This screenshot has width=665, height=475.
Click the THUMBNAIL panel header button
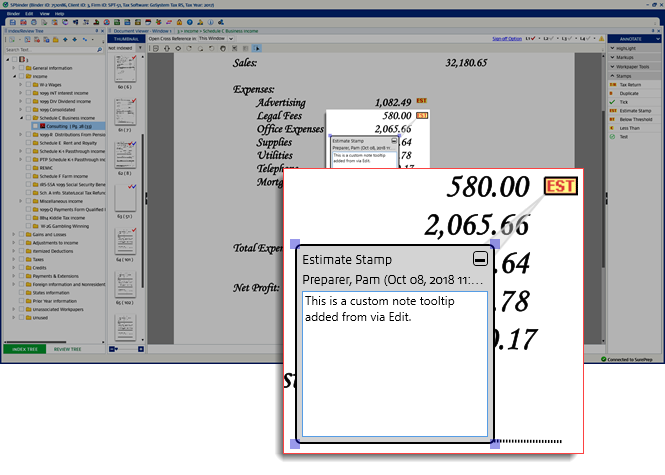(x=126, y=39)
